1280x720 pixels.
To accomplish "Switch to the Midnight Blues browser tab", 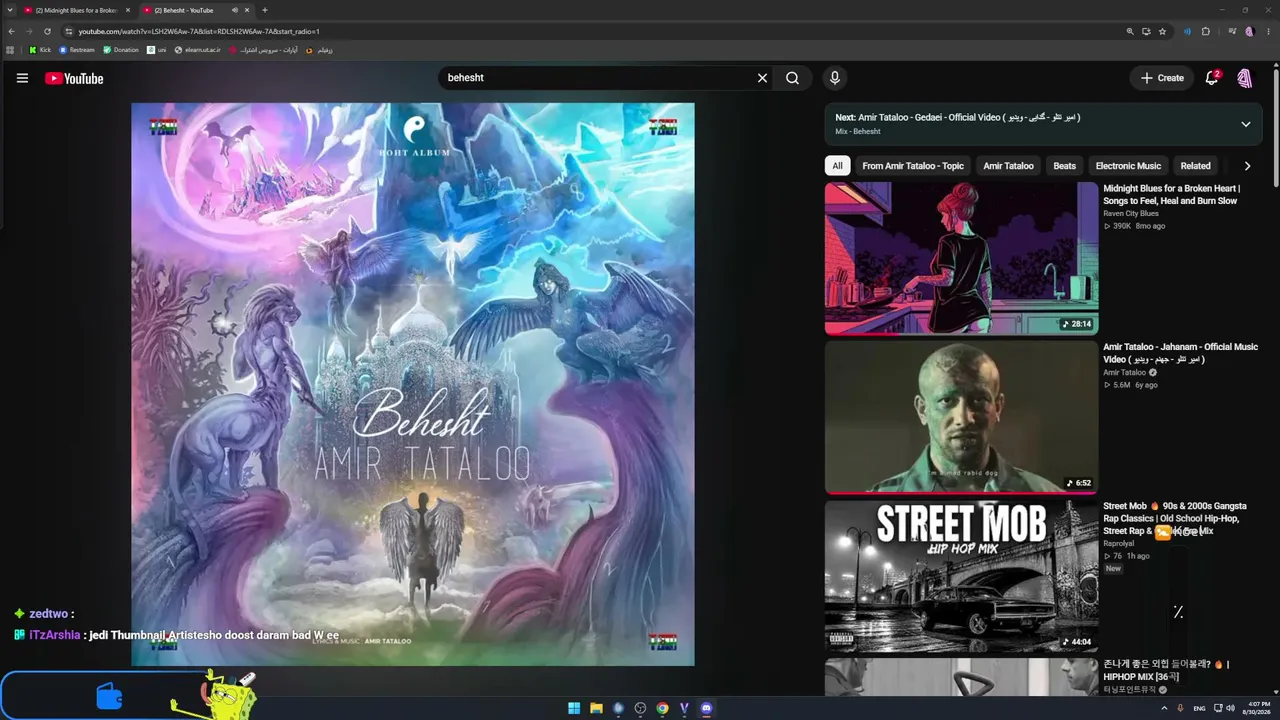I will 75,10.
